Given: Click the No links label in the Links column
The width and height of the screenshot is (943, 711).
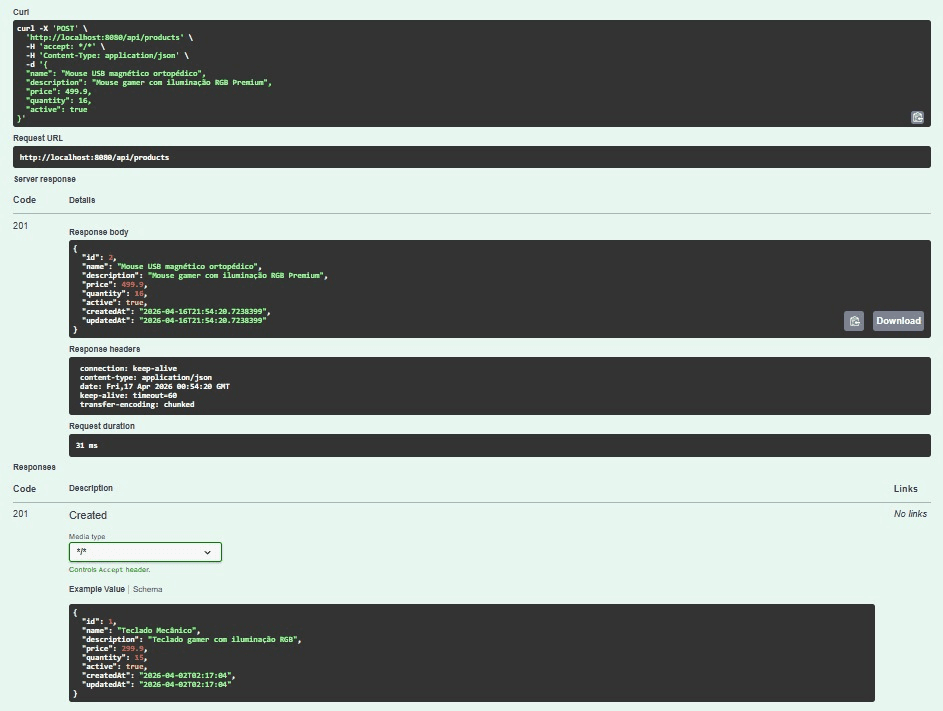Looking at the screenshot, I should [908, 514].
